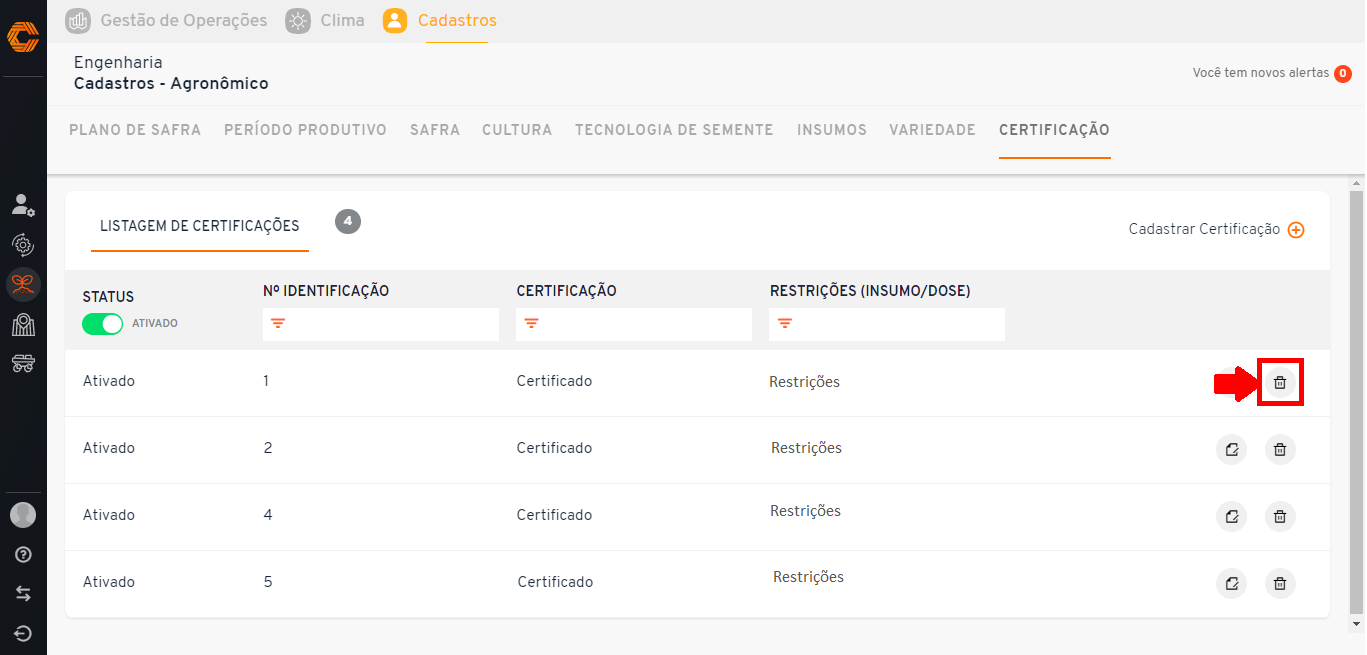Open the new alerts counter badge
The image size is (1367, 655).
coord(1343,73)
